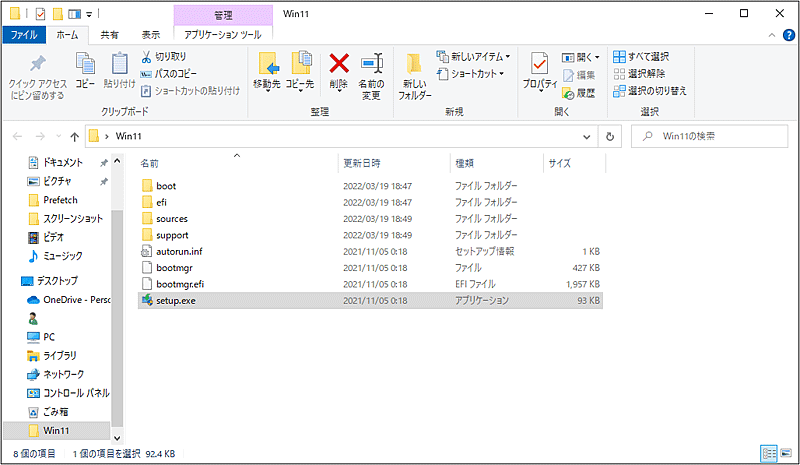800x465 pixels.
Task: Pin to Quick Access with pushpin icon
Action: click(x=37, y=76)
